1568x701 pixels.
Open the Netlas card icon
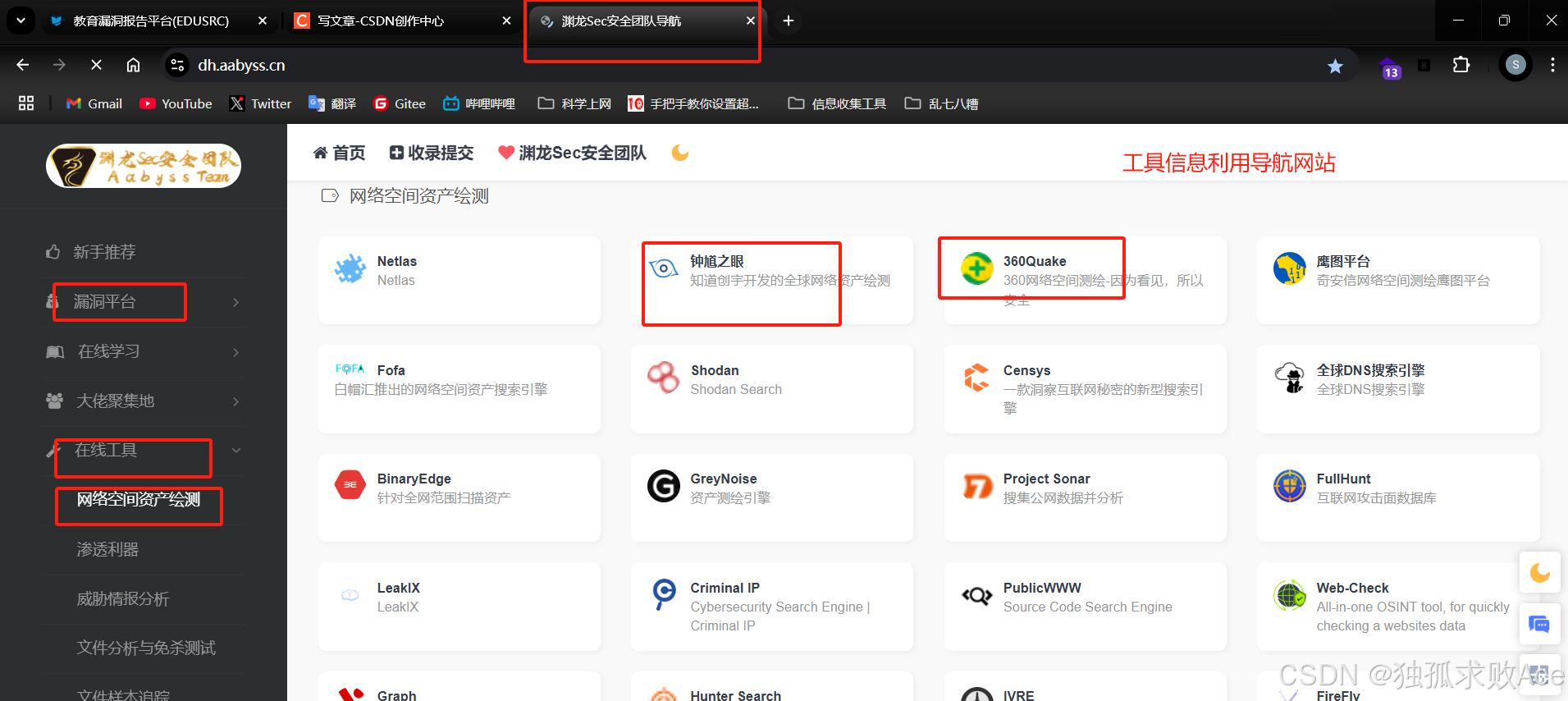350,268
